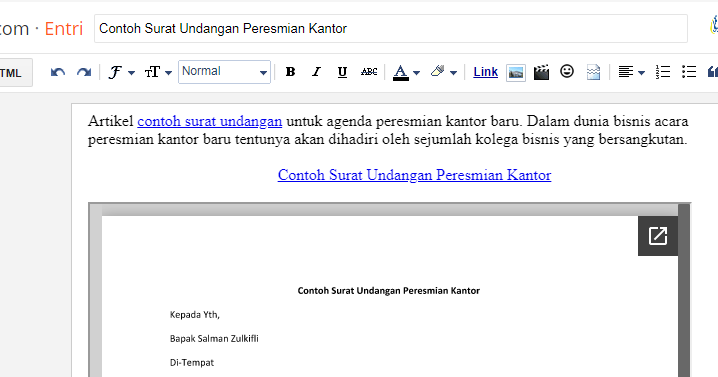
Task: Open 'Contoh Surat Undangan Peresmian Kantor' centered link
Action: click(414, 175)
